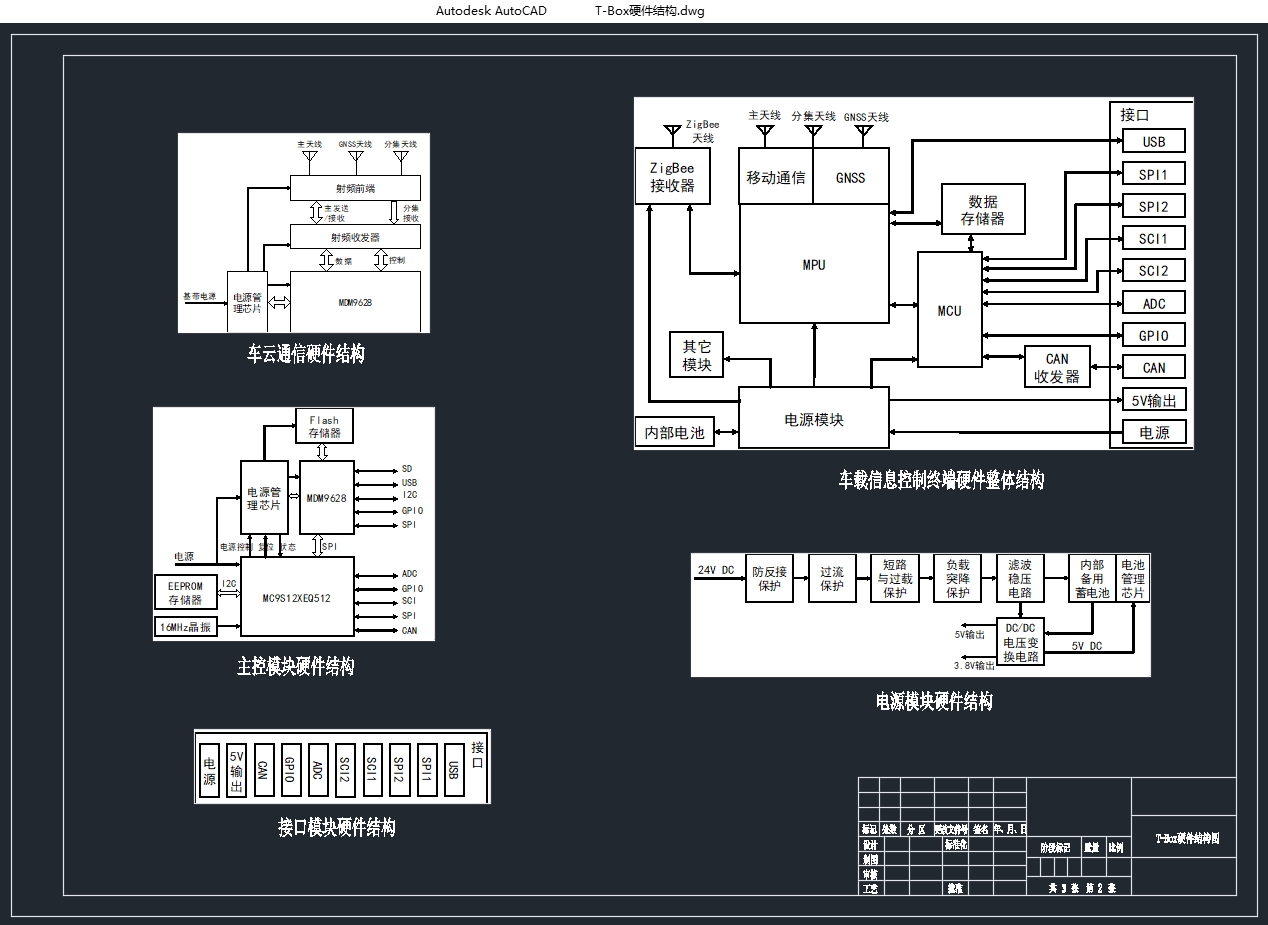
Task: Click the 16MHz晶振 block
Action: (187, 627)
